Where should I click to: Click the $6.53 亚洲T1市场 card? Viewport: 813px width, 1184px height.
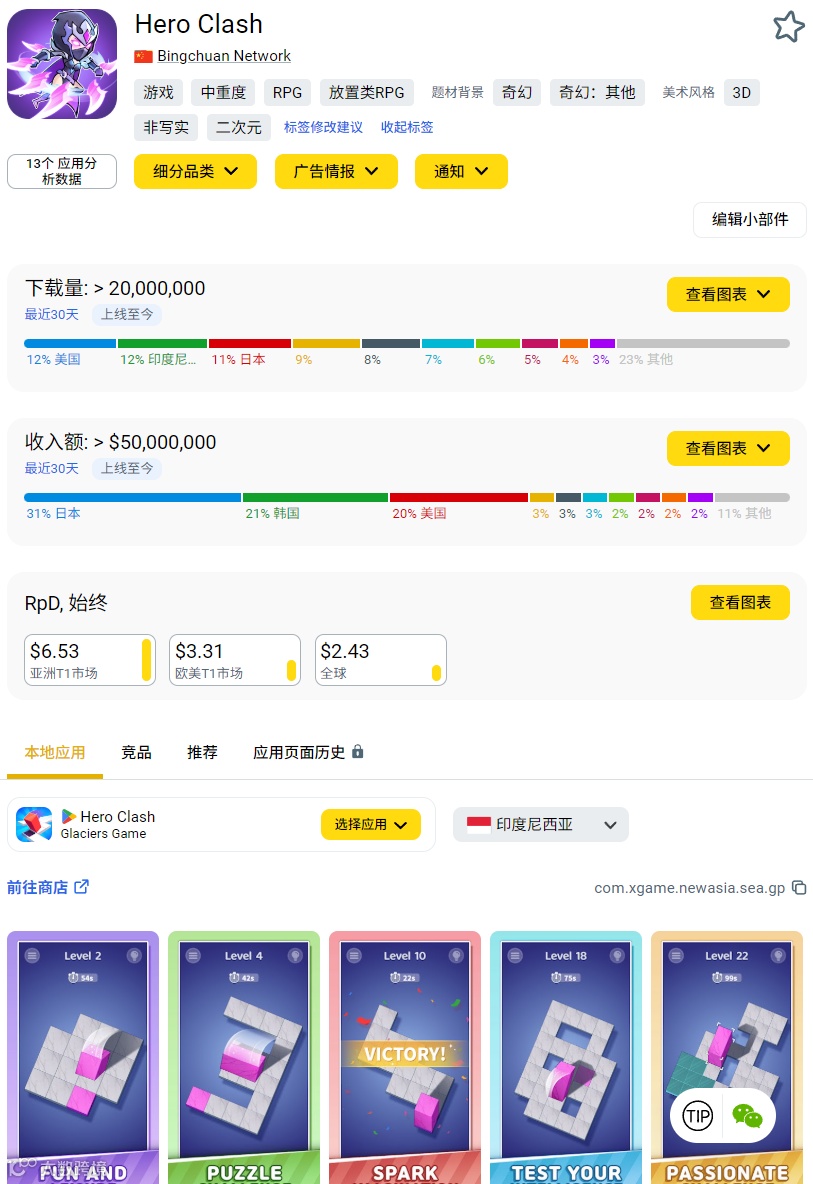(90, 660)
